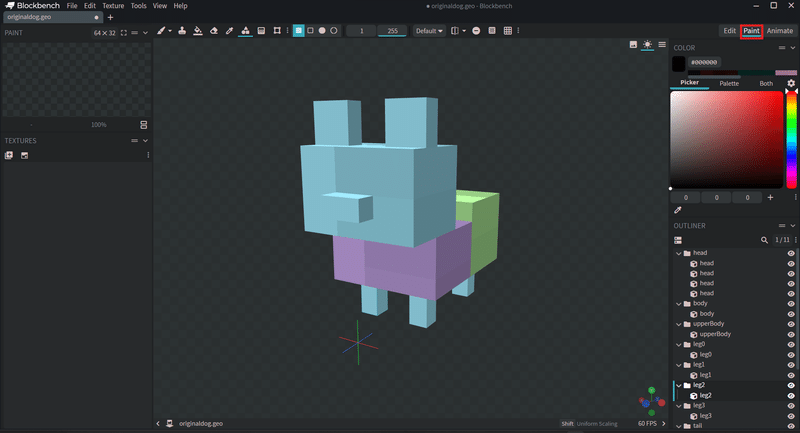This screenshot has height=433, width=800.
Task: Collapse the Color panel with its chevron
Action: pos(793,47)
